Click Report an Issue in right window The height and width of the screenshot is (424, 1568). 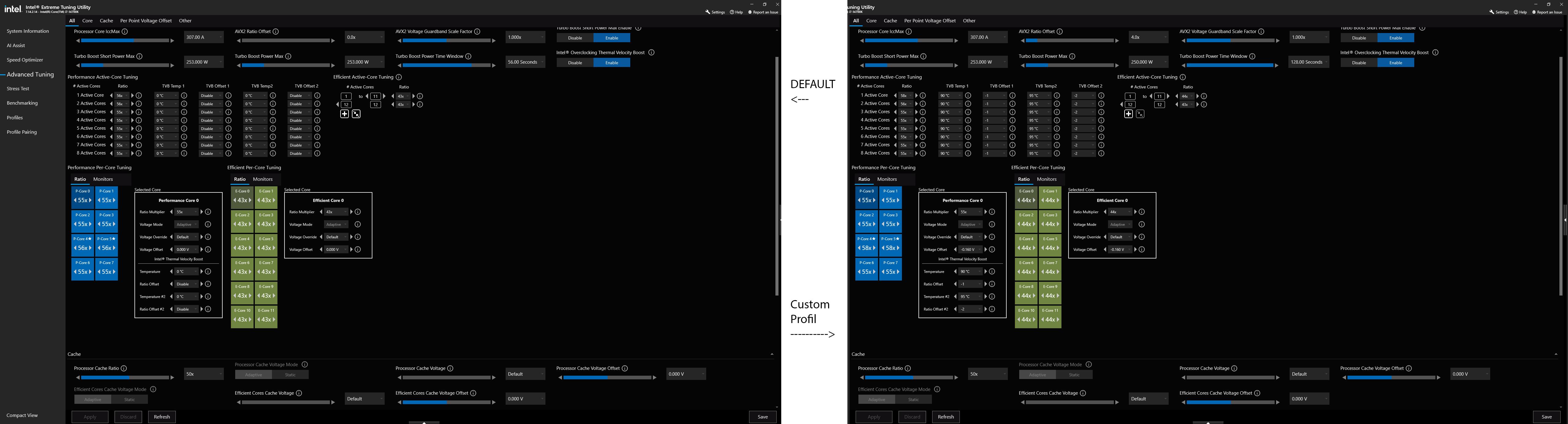click(1547, 12)
